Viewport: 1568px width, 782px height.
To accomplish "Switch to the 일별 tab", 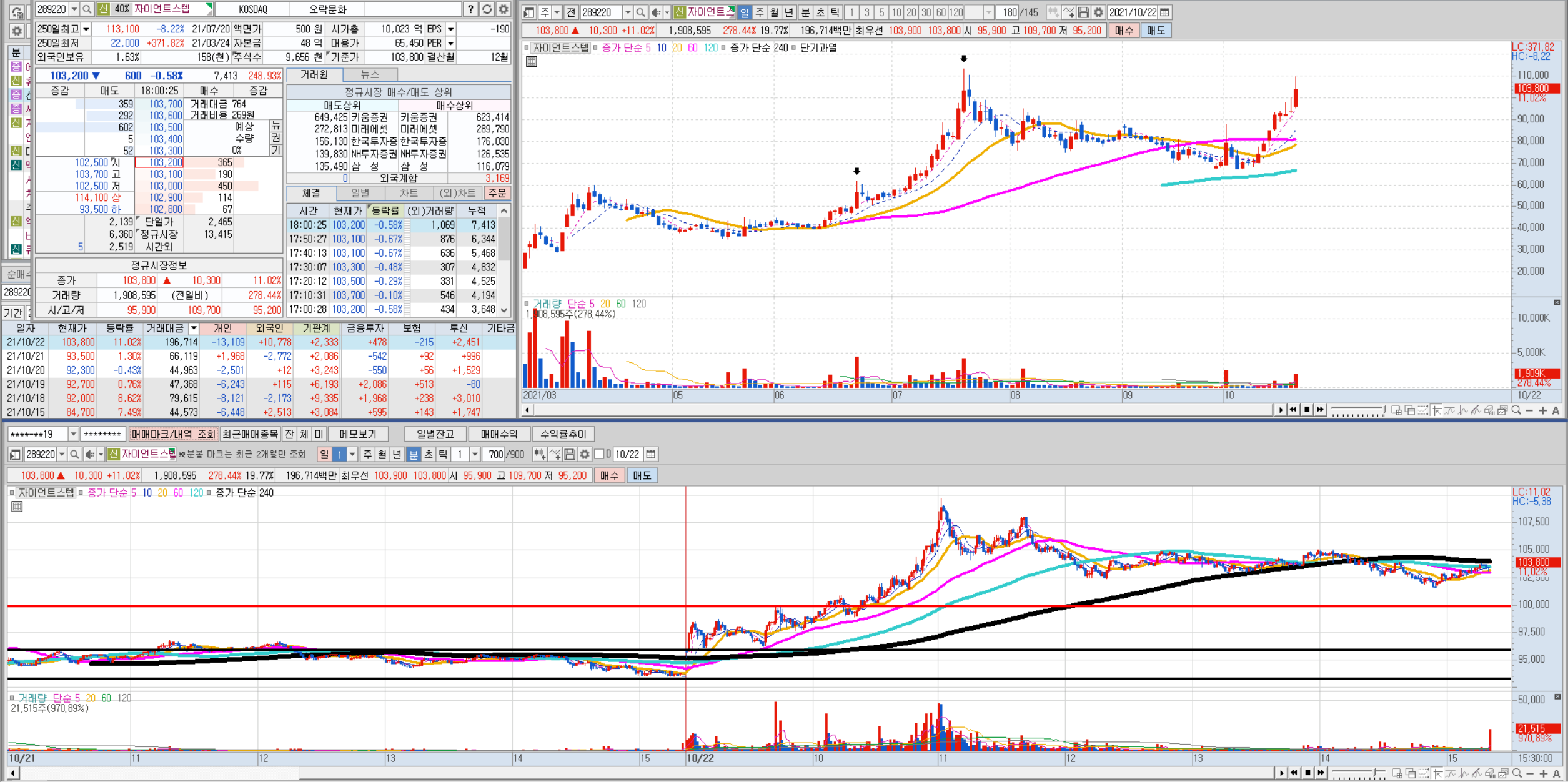I will [360, 193].
